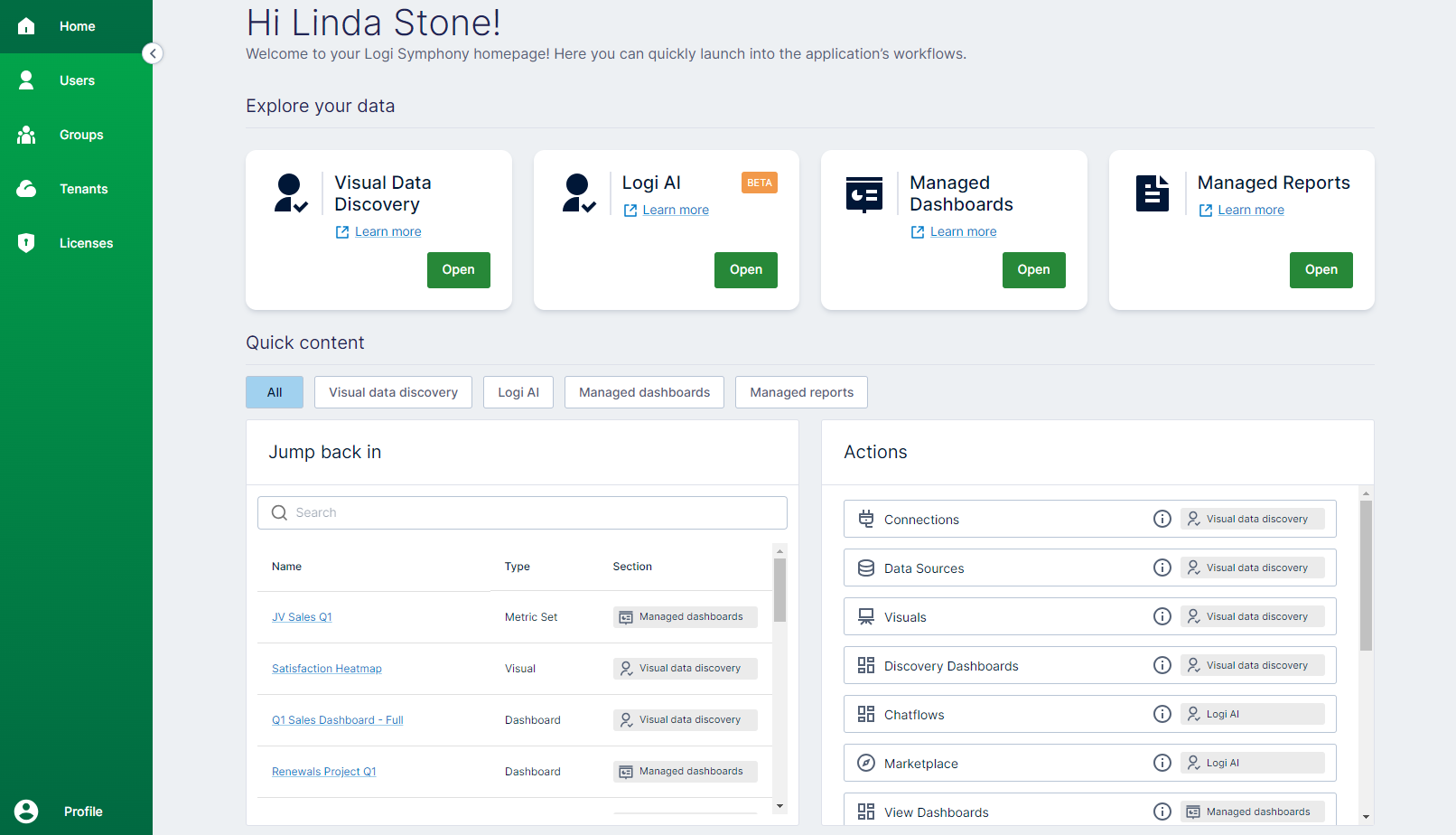This screenshot has height=835, width=1456.
Task: Click the Groups people icon
Action: point(26,135)
